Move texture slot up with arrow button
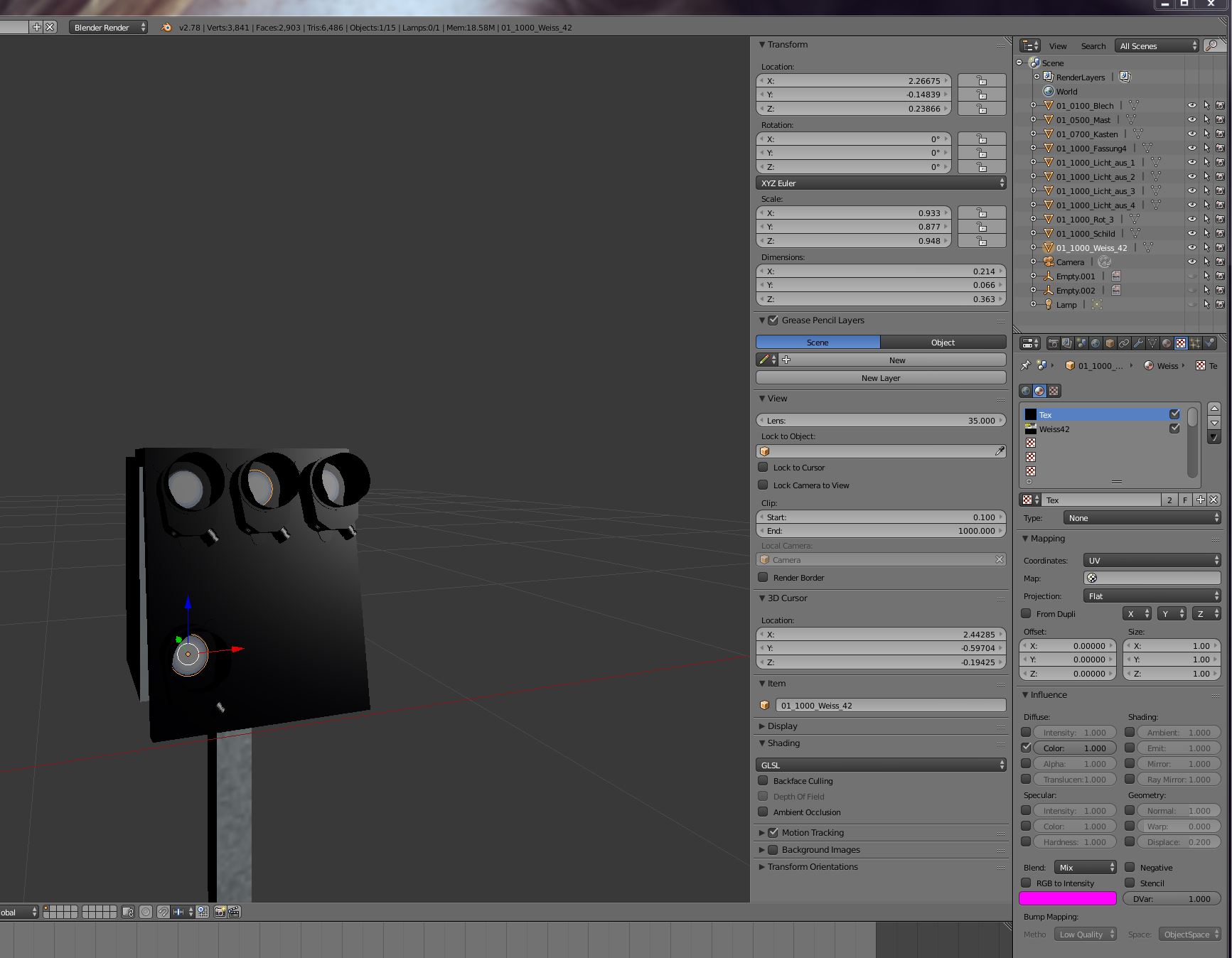This screenshot has width=1232, height=958. pos(1214,408)
